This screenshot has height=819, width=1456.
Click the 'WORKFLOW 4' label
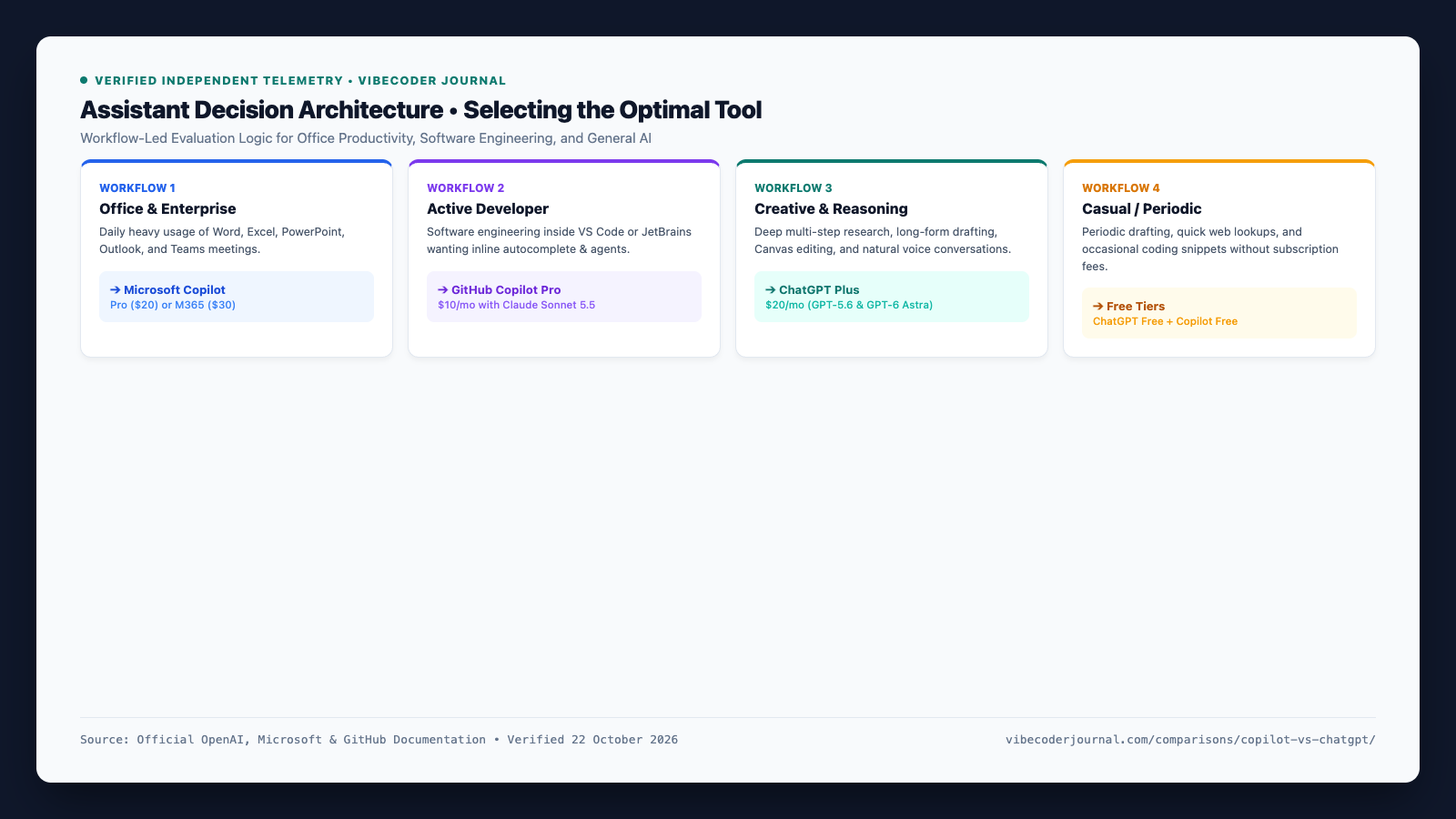pyautogui.click(x=1120, y=188)
